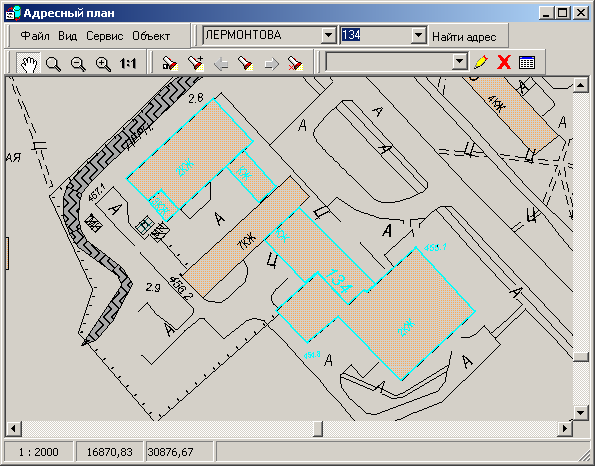Image resolution: width=595 pixels, height=466 pixels.
Task: Click the red X delete icon
Action: click(x=504, y=62)
